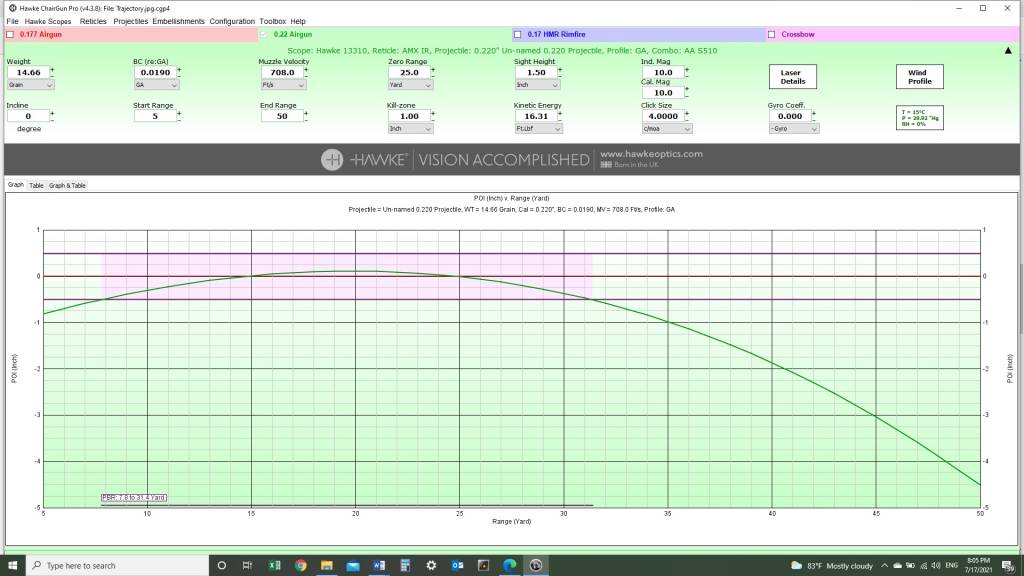Open Task View in the taskbar
The image size is (1024, 576).
coord(247,566)
